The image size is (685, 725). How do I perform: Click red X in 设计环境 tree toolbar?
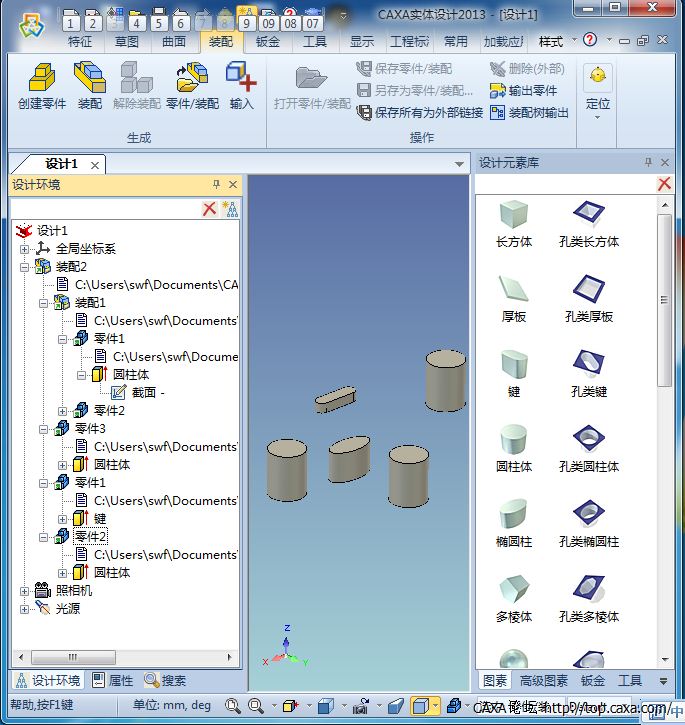[x=210, y=209]
